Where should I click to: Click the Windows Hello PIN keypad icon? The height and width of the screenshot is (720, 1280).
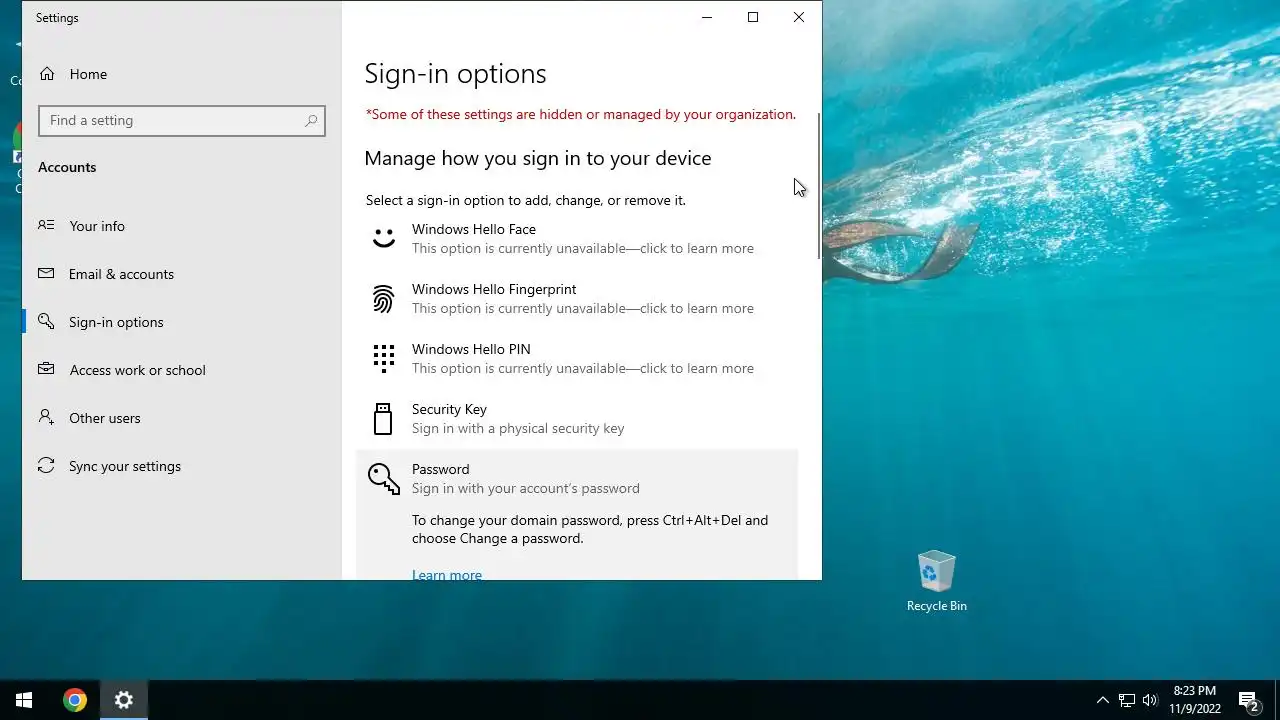tap(383, 358)
